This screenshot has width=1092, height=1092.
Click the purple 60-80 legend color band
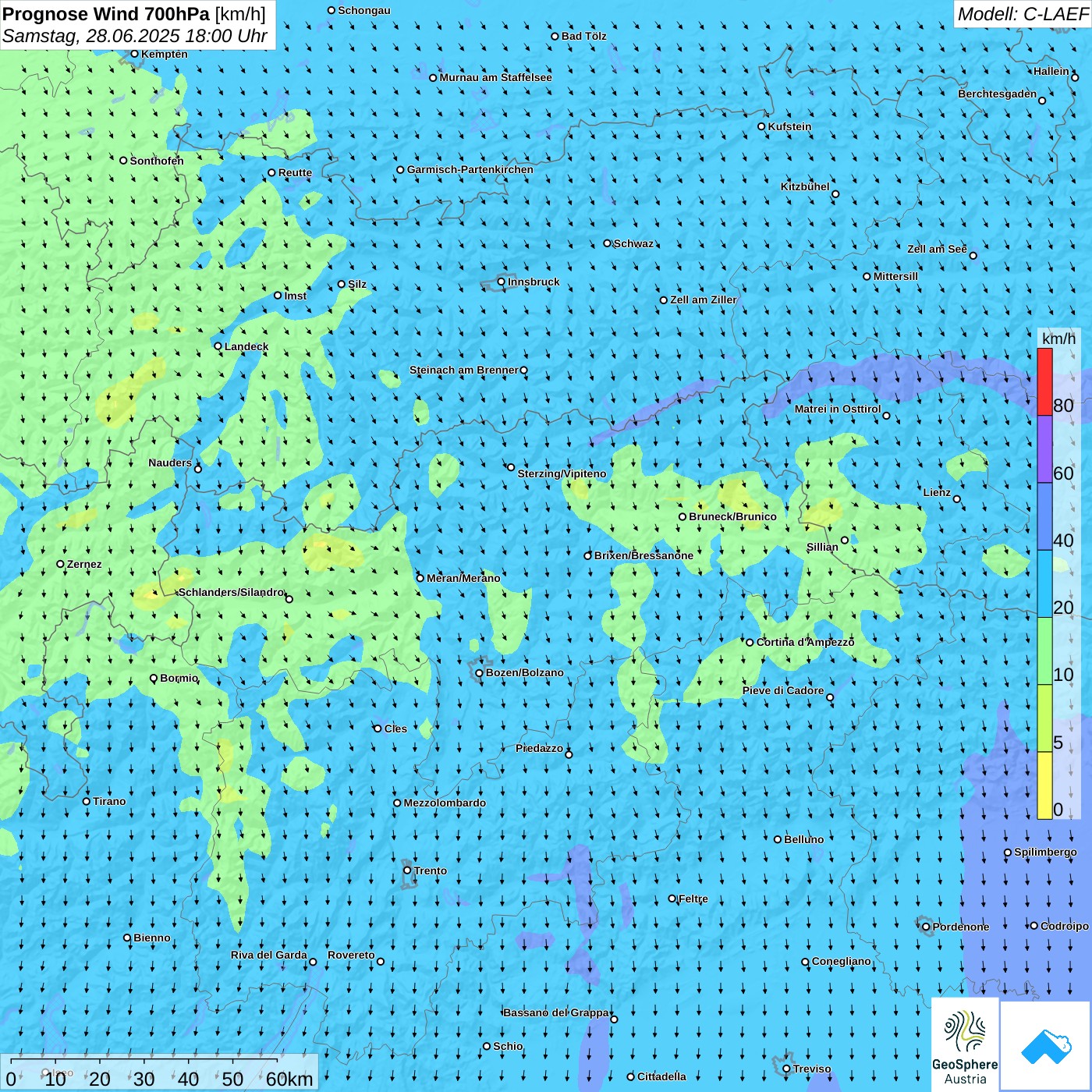(x=1044, y=449)
